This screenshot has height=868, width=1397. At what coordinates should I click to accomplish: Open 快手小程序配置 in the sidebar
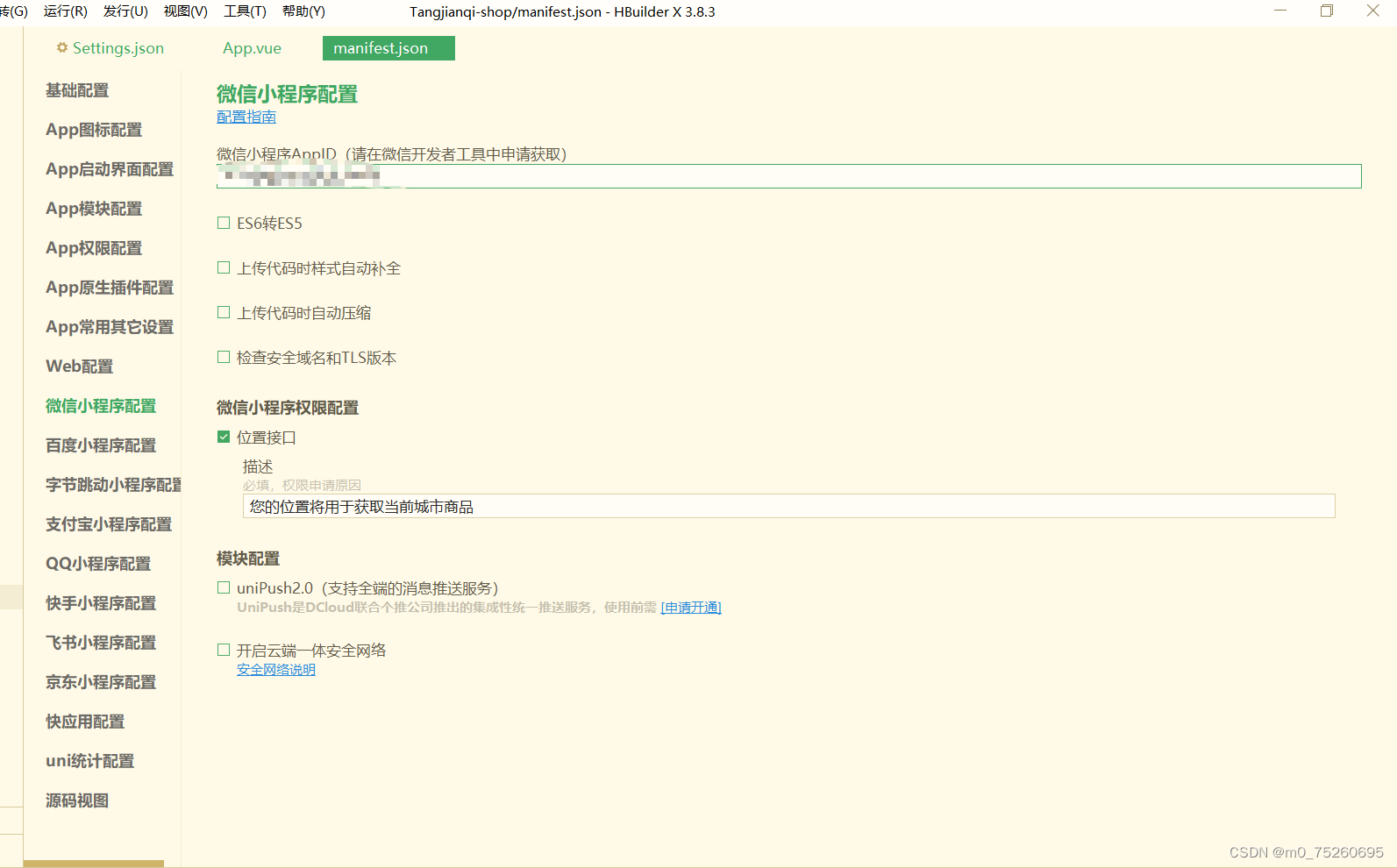click(x=101, y=603)
